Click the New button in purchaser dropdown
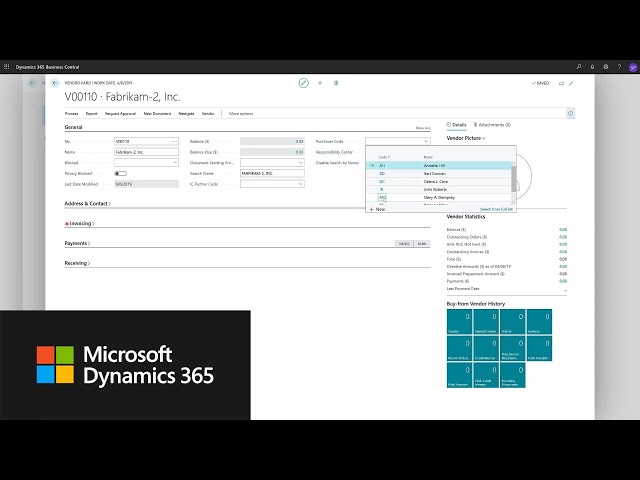This screenshot has height=480, width=640. point(378,209)
